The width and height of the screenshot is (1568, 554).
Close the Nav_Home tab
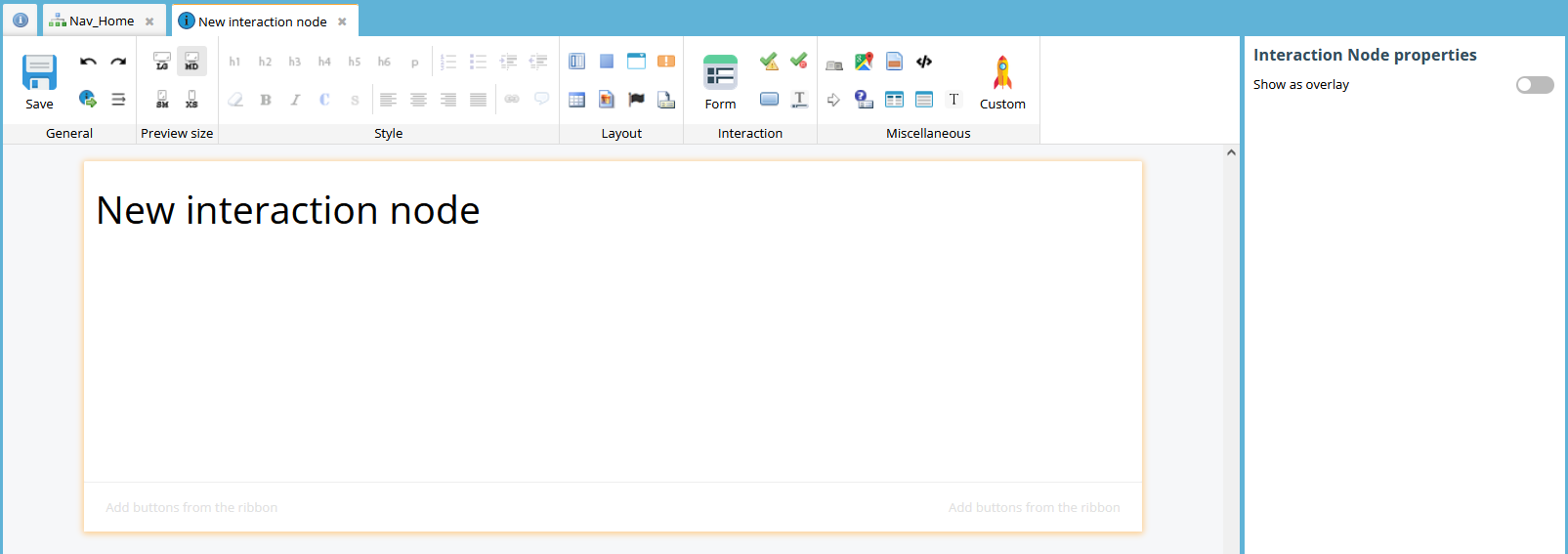tap(149, 21)
